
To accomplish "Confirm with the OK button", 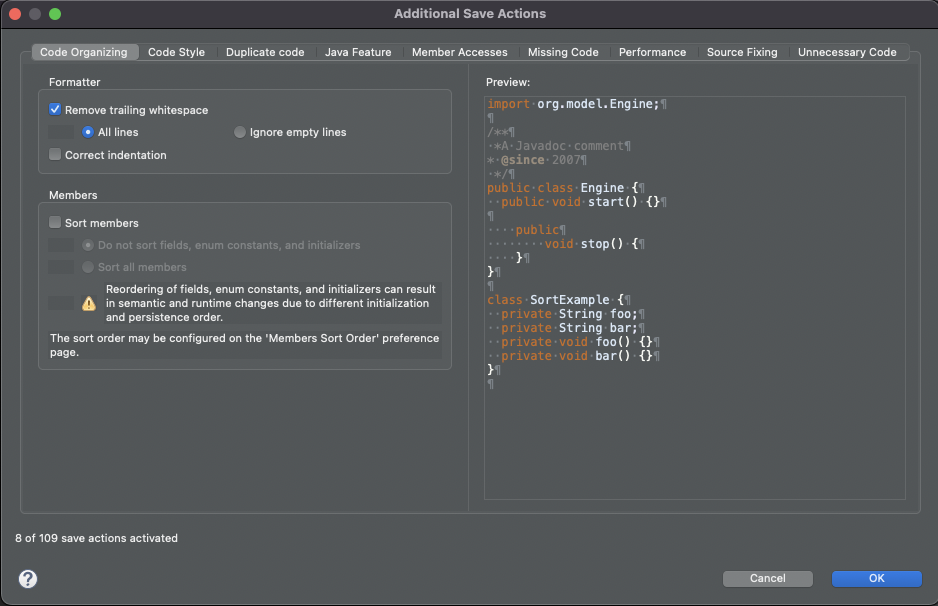I will (x=876, y=578).
